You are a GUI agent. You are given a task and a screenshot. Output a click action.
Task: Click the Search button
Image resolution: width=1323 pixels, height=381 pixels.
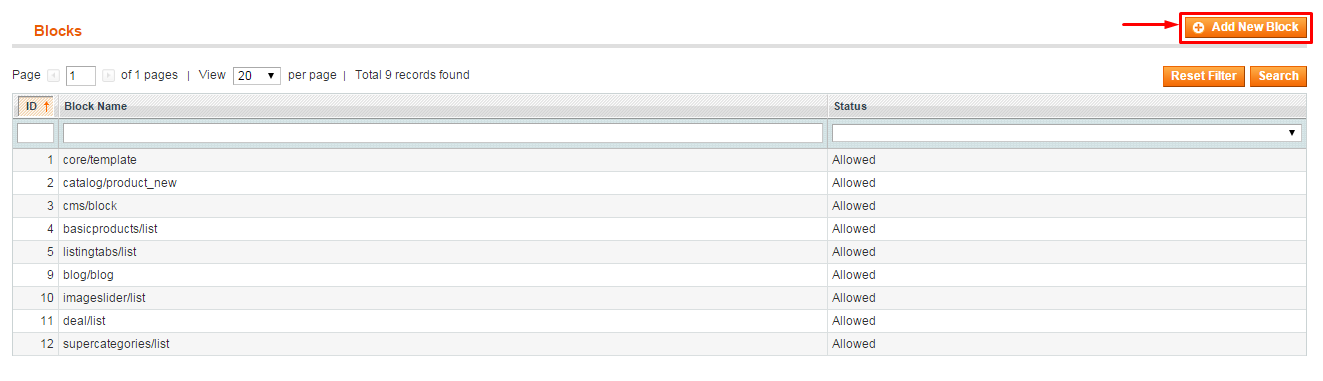(1278, 76)
